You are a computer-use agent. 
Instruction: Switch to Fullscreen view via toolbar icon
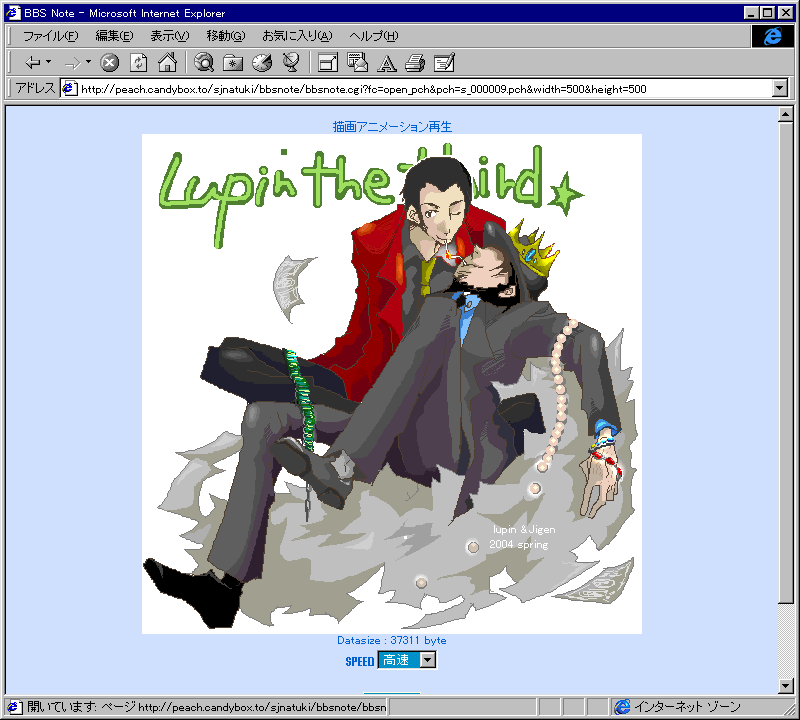click(x=328, y=63)
